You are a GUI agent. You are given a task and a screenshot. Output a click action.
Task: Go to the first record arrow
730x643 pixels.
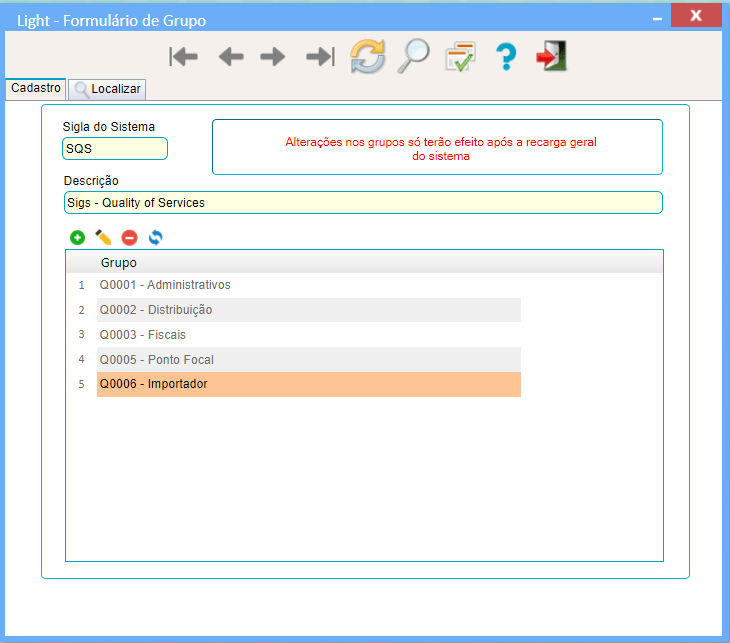pyautogui.click(x=184, y=57)
